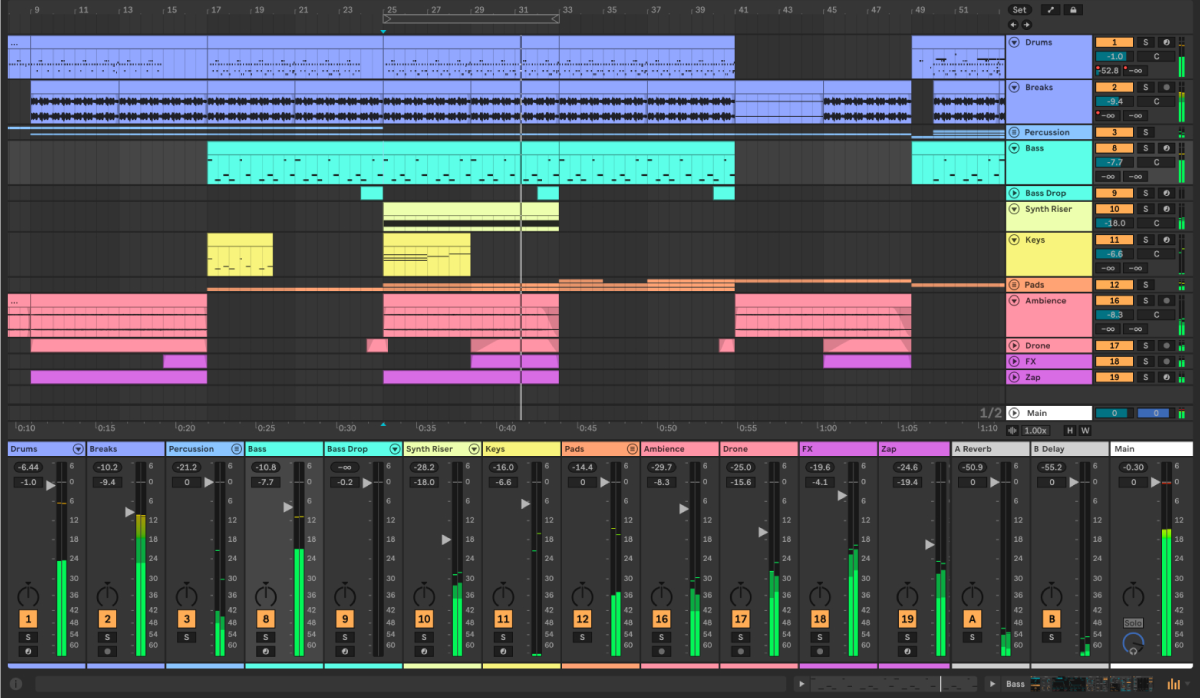Click the Set locator button
The height and width of the screenshot is (698, 1200).
tap(1020, 9)
